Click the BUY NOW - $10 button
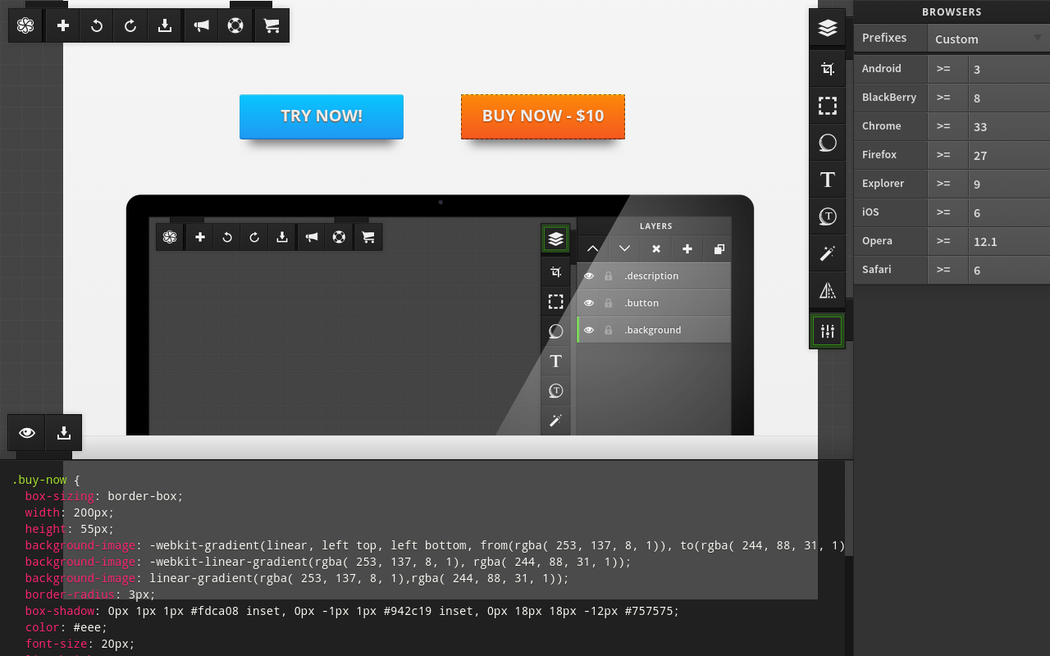 [543, 116]
